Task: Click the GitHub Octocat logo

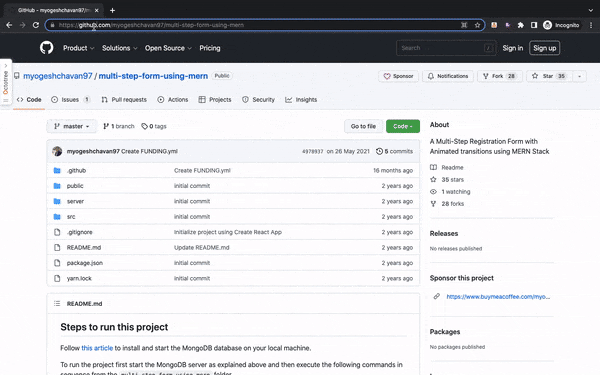Action: coord(47,48)
